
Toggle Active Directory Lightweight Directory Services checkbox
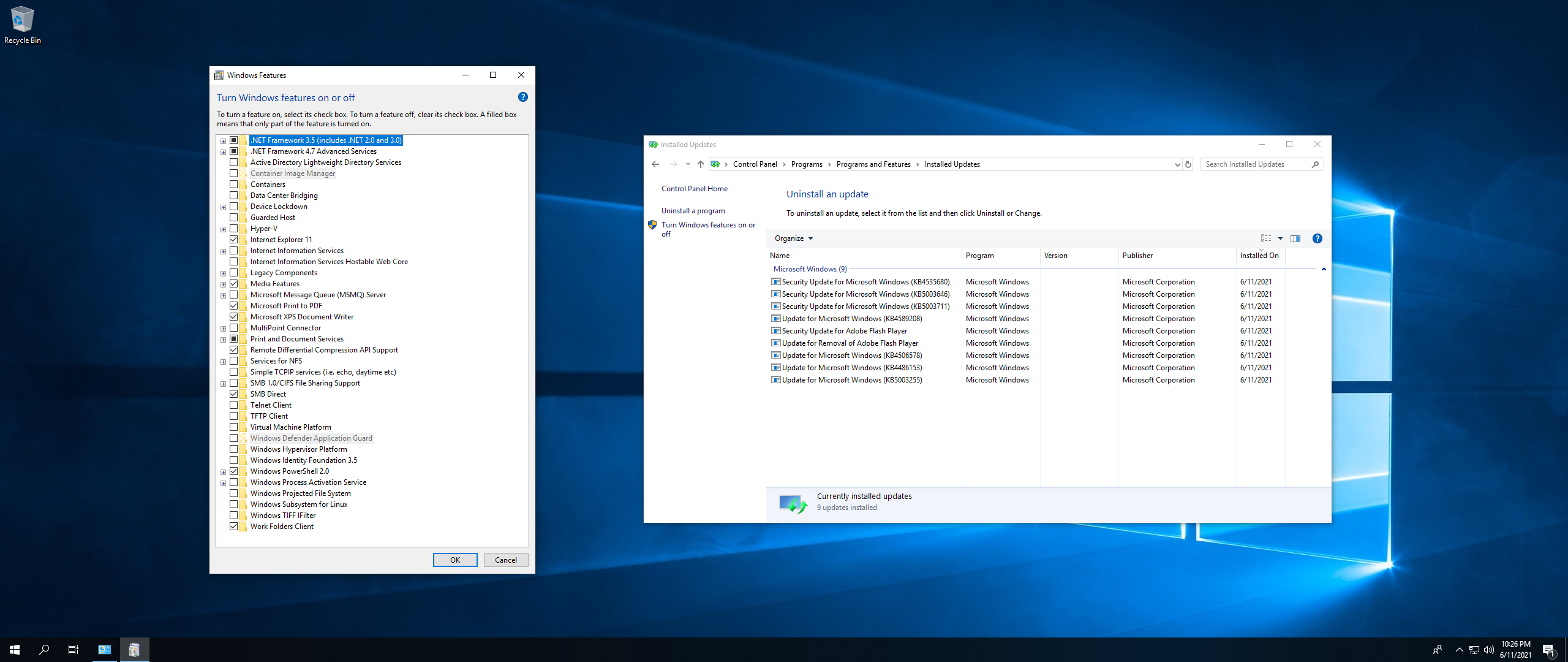click(233, 162)
